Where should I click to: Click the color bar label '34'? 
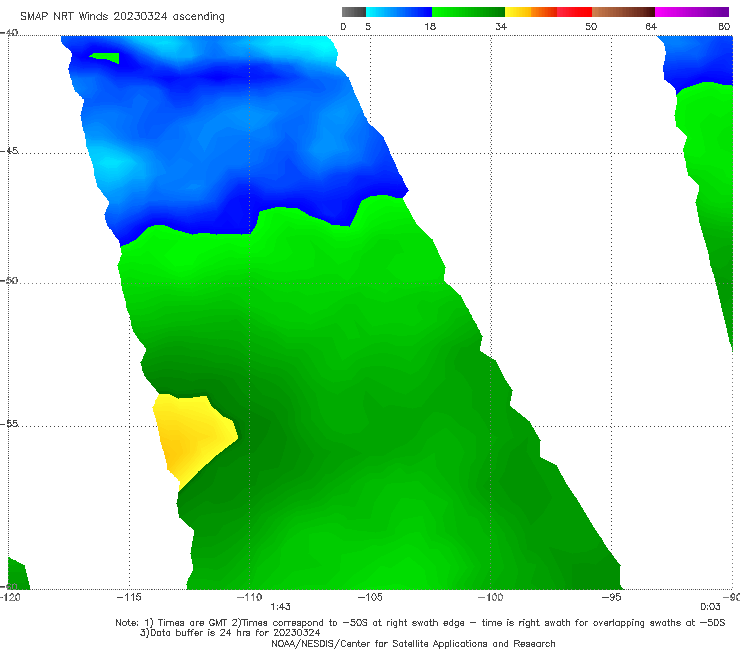coord(501,27)
